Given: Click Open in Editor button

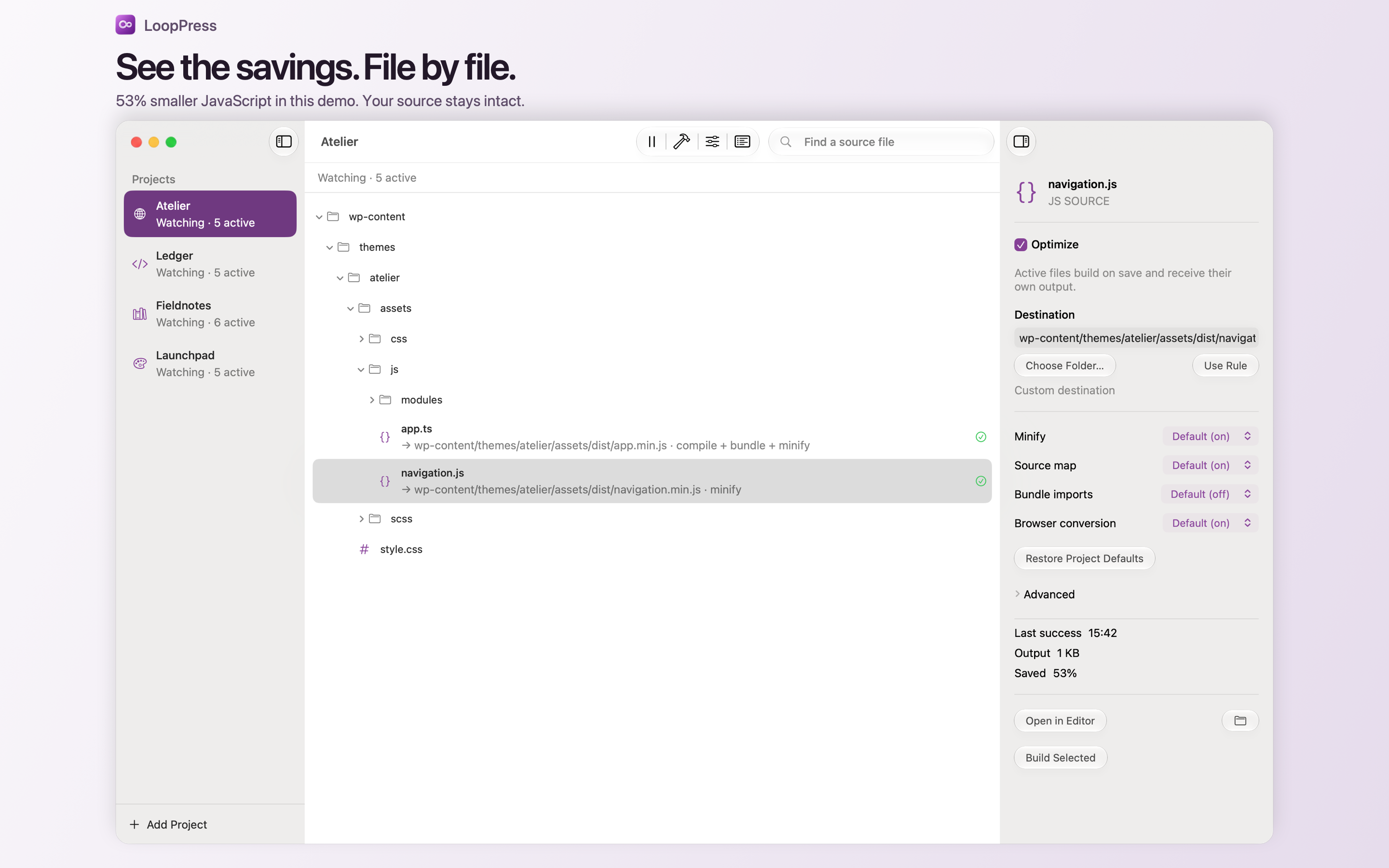Looking at the screenshot, I should 1060,721.
